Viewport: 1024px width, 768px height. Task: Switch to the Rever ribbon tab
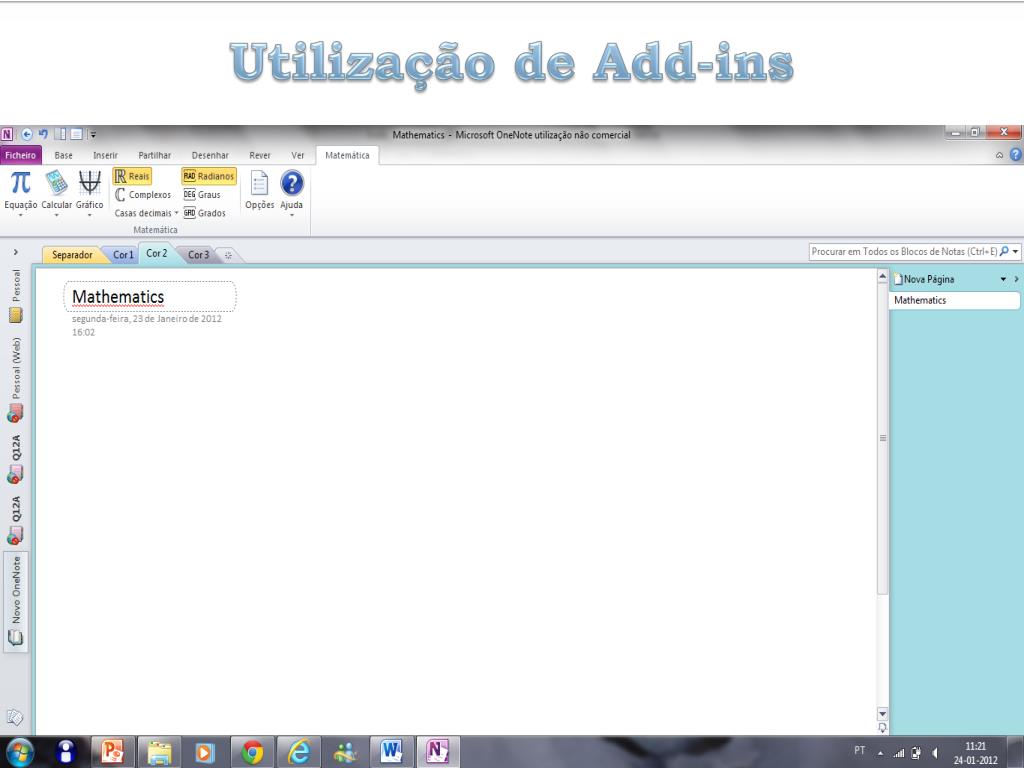coord(259,155)
